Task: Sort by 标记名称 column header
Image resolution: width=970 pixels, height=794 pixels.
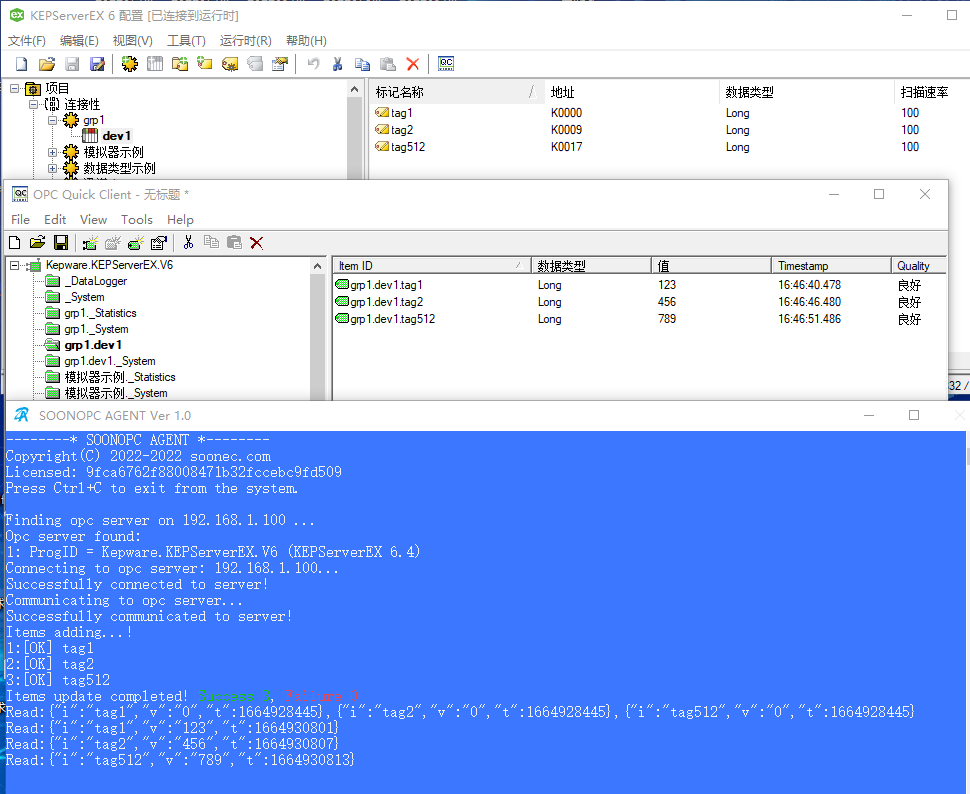Action: tap(457, 92)
